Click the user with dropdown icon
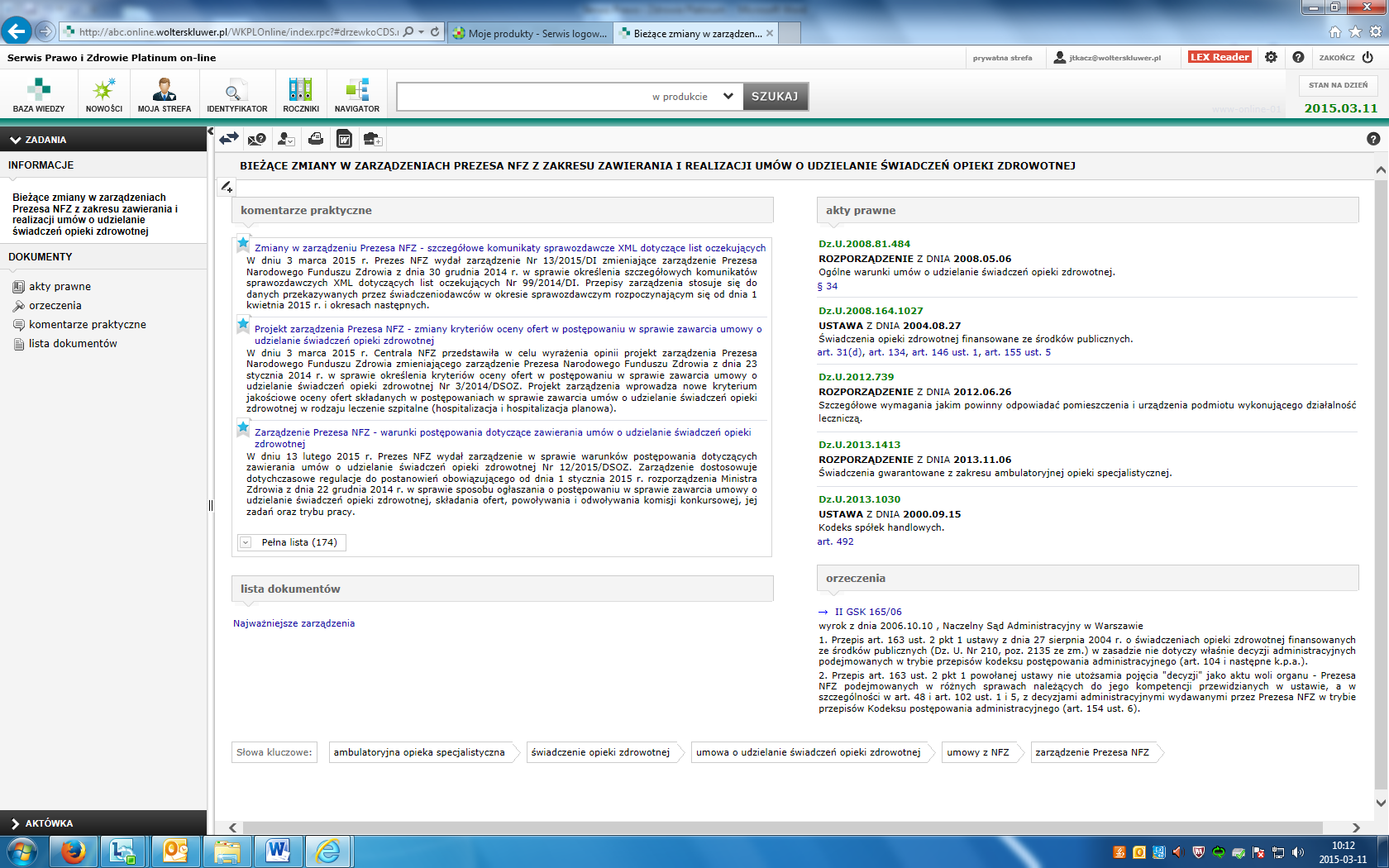Viewport: 1389px width, 868px height. point(286,139)
